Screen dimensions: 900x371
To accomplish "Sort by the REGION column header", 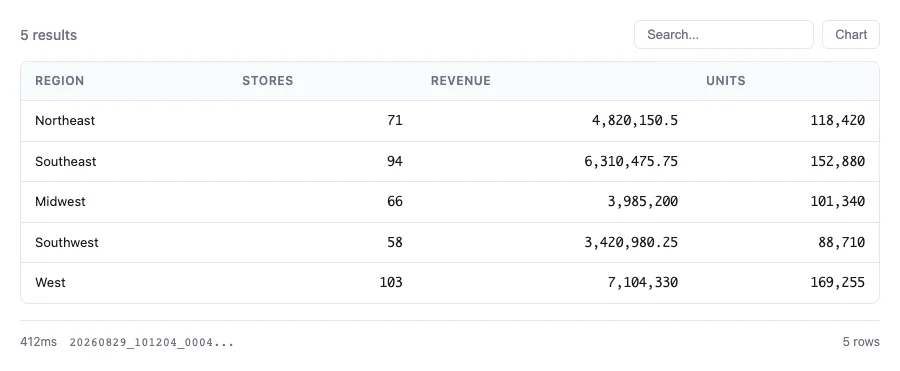I will [60, 81].
